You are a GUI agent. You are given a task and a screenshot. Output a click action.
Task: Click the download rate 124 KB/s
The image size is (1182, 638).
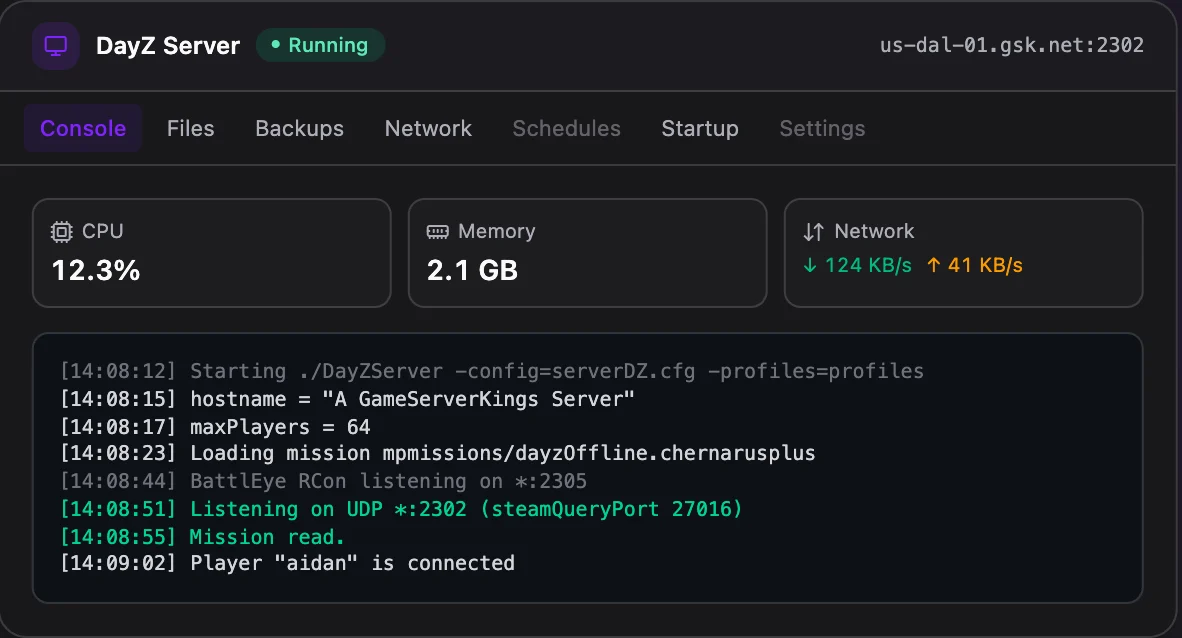coord(868,265)
